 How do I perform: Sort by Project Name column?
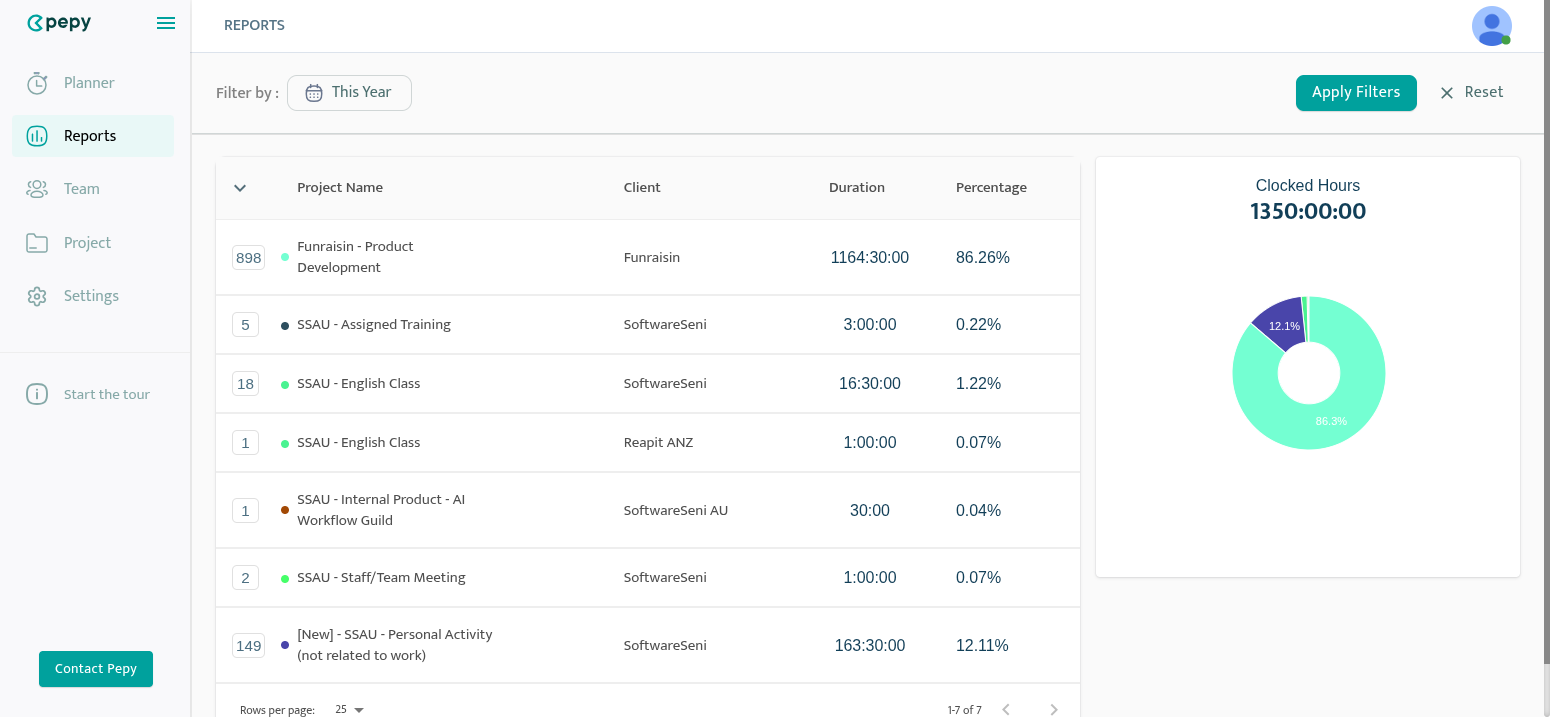click(340, 188)
